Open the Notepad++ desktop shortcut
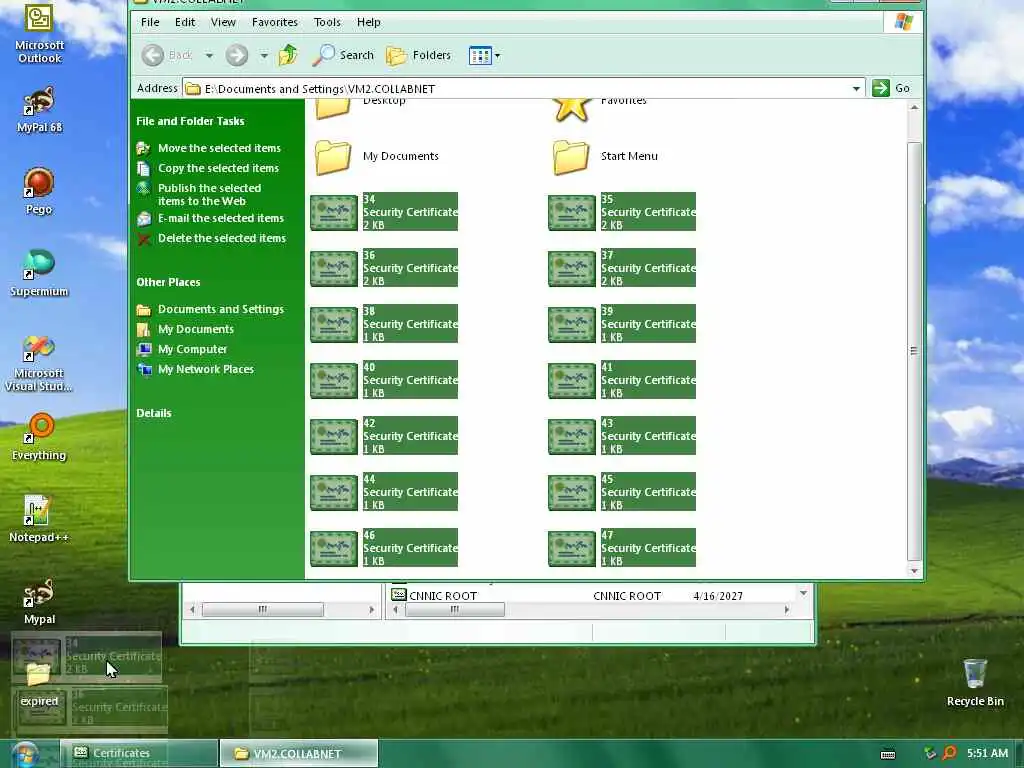Image resolution: width=1024 pixels, height=768 pixels. click(x=39, y=519)
